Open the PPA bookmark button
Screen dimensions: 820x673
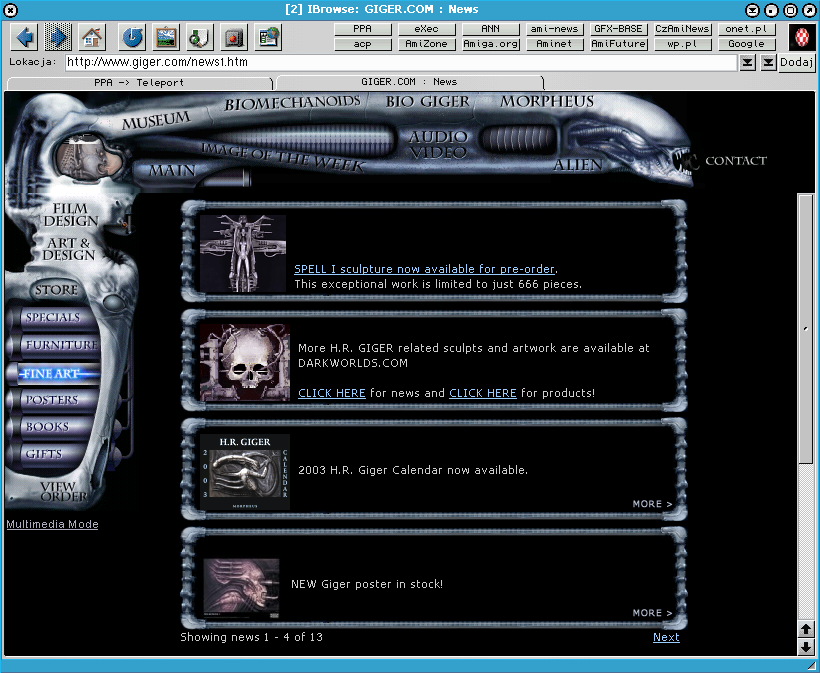[362, 29]
